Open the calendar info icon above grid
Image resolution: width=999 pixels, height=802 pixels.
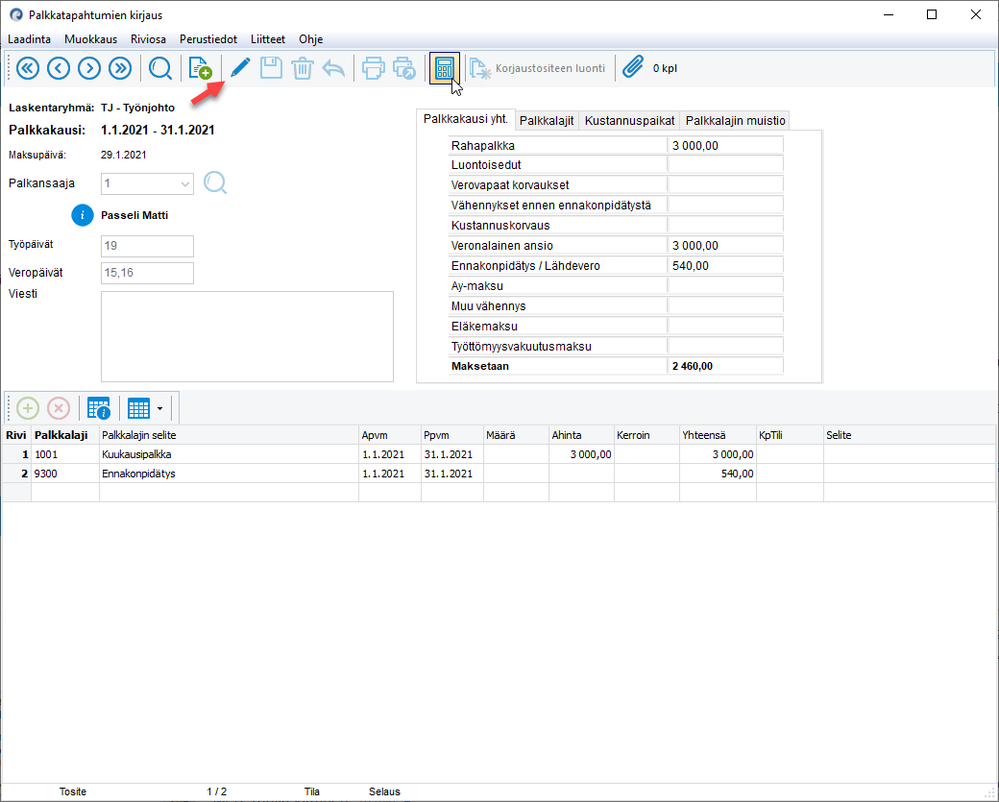[x=98, y=408]
